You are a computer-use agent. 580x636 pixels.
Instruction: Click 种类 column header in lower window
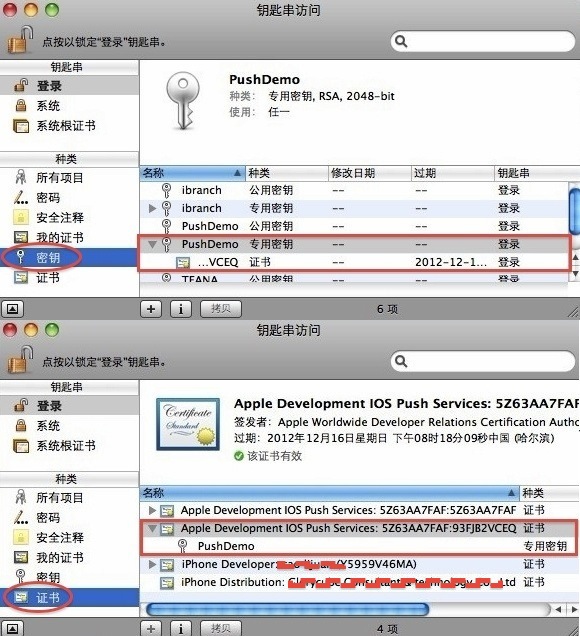click(x=550, y=493)
